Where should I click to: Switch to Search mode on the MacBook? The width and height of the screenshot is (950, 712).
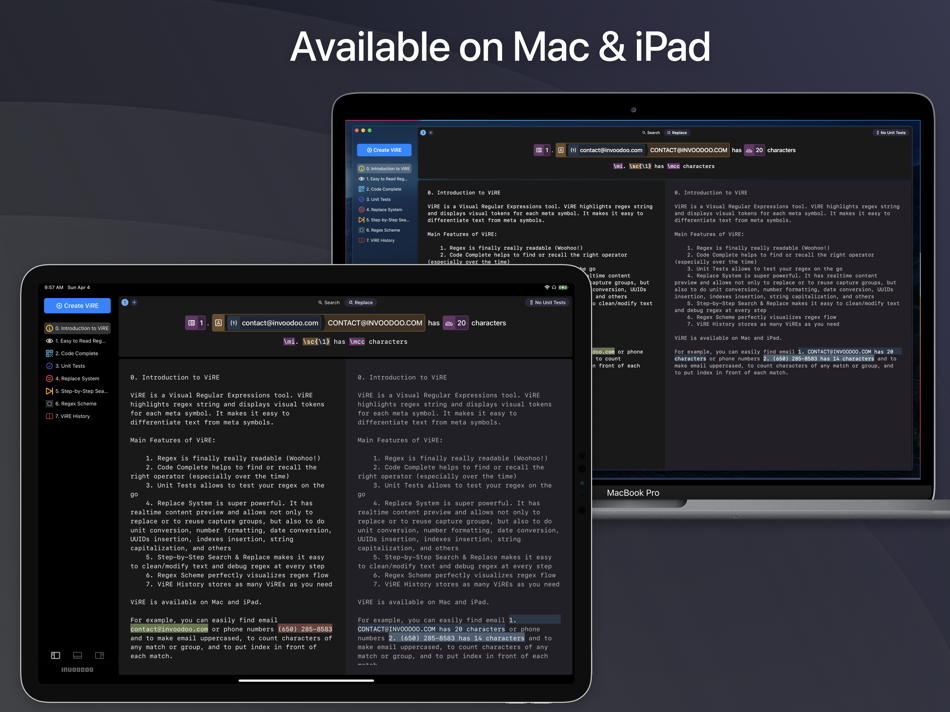point(651,133)
